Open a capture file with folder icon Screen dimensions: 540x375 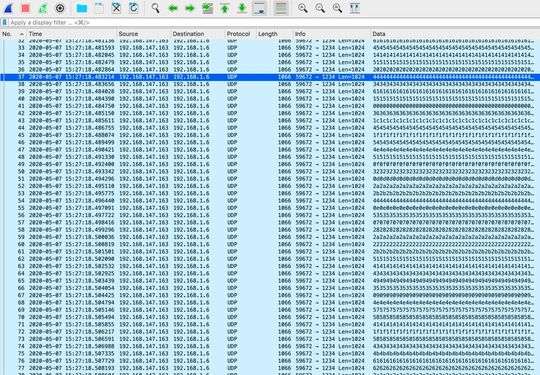coord(82,8)
